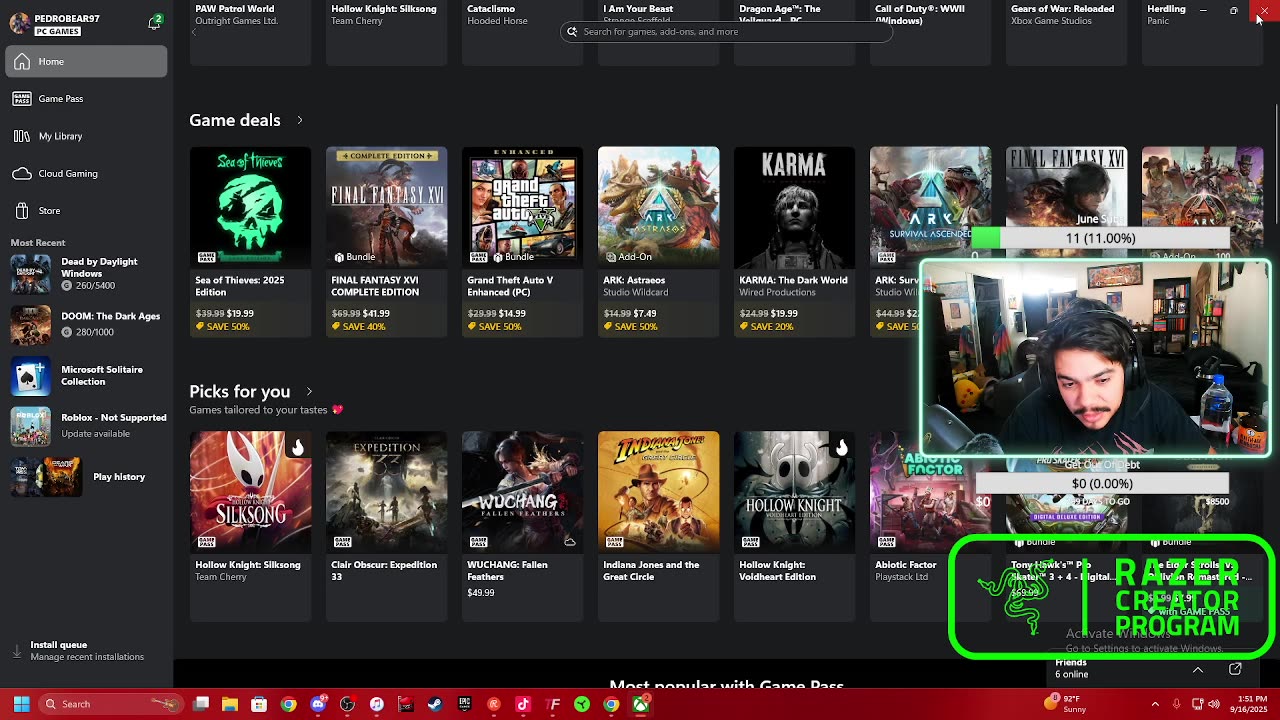Viewport: 1280px width, 720px height.
Task: Click the hot flame badge on Voidheart Edition
Action: pos(841,447)
